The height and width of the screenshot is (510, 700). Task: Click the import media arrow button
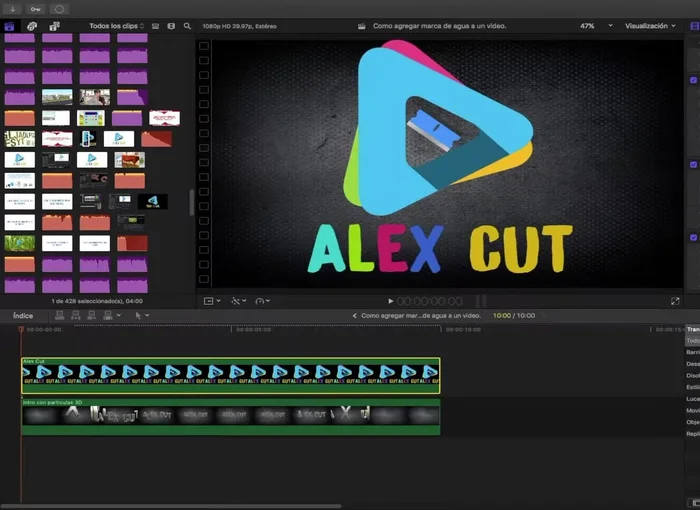pos(11,8)
